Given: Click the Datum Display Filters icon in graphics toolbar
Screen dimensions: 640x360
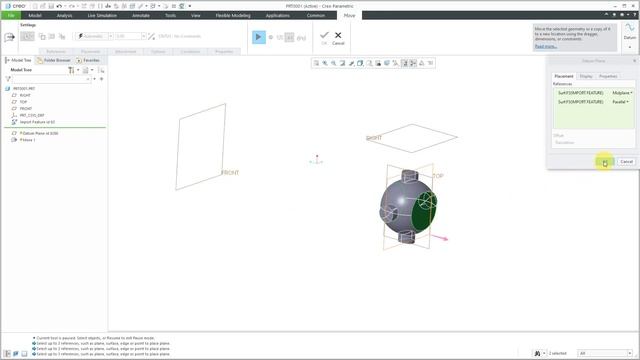Looking at the screenshot, I should (396, 63).
